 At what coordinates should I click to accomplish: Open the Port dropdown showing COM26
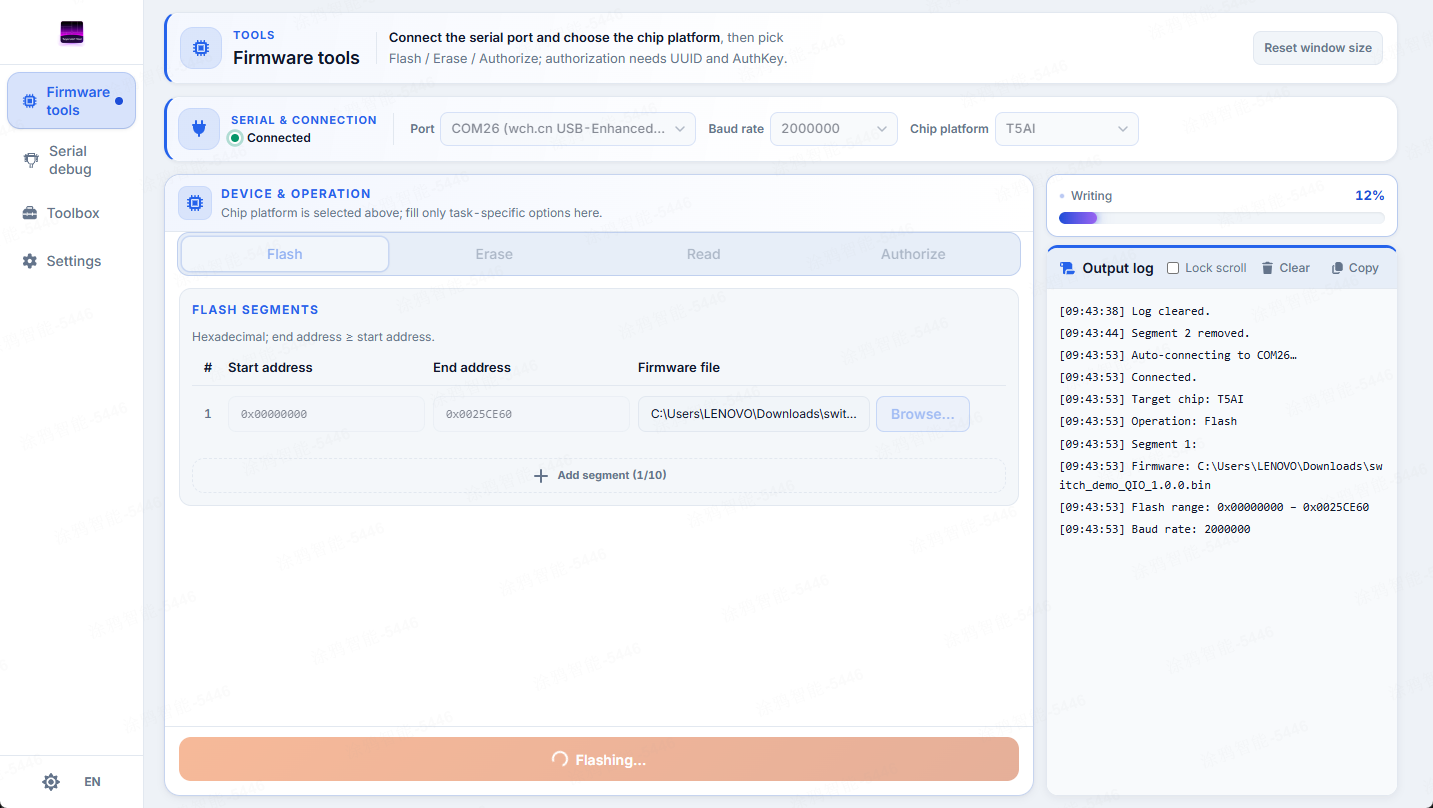[568, 129]
